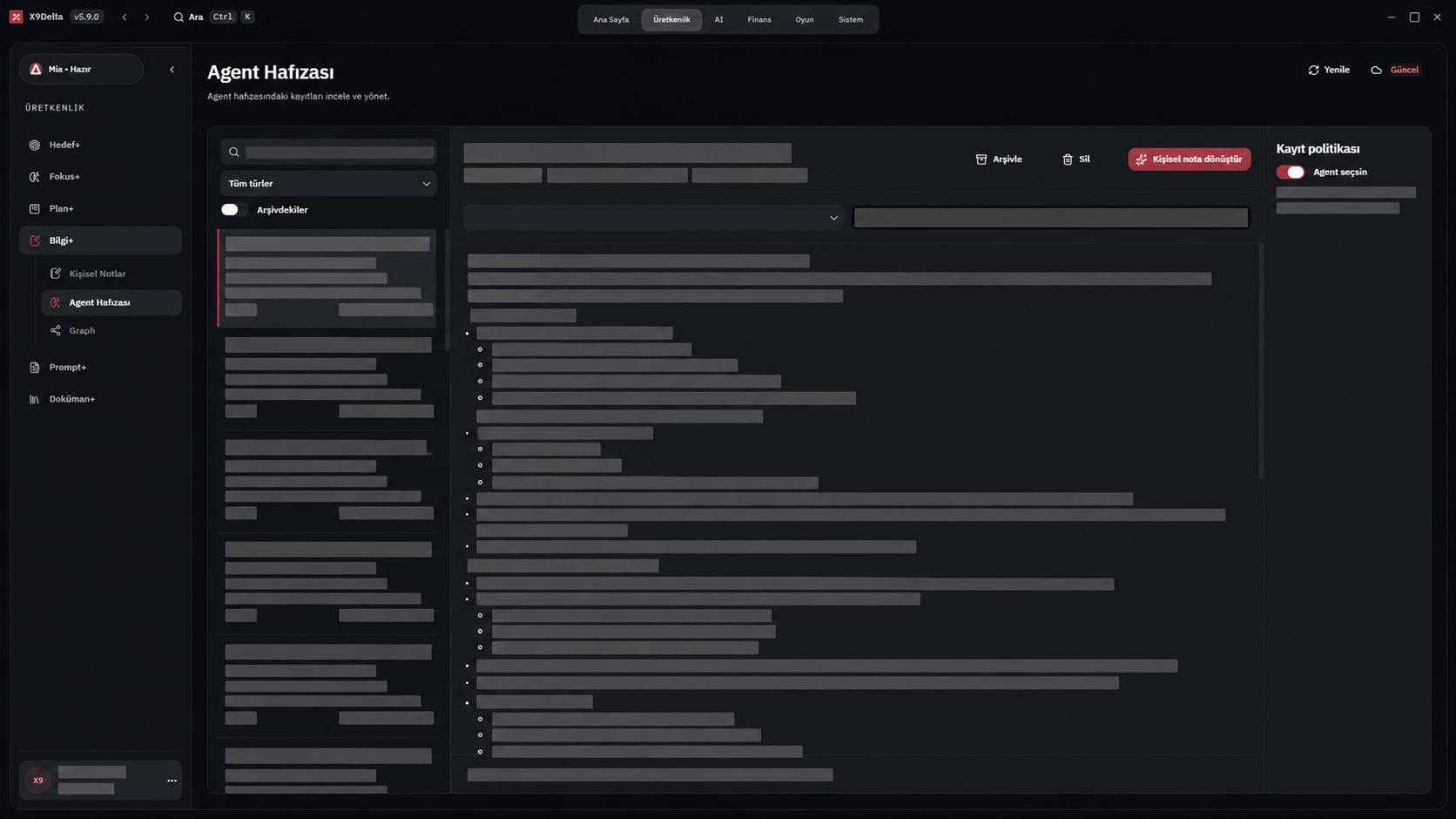The width and height of the screenshot is (1456, 819).
Task: Click the Prompt+ document icon
Action: pyautogui.click(x=35, y=368)
